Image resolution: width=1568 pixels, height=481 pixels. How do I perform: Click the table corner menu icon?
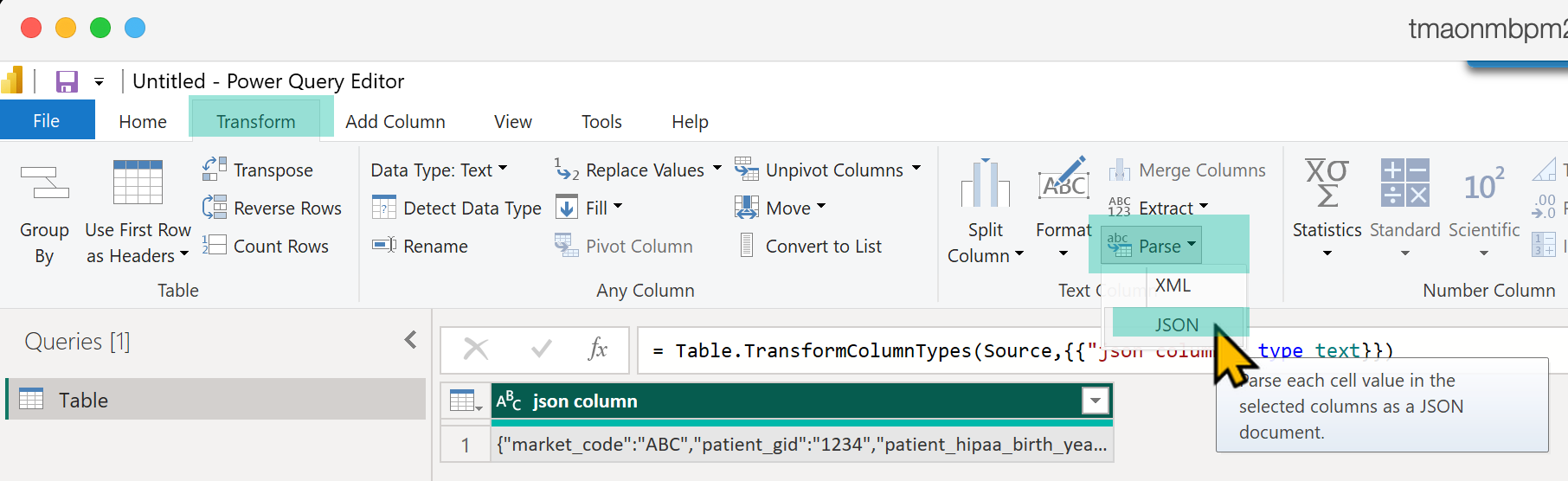pos(466,401)
